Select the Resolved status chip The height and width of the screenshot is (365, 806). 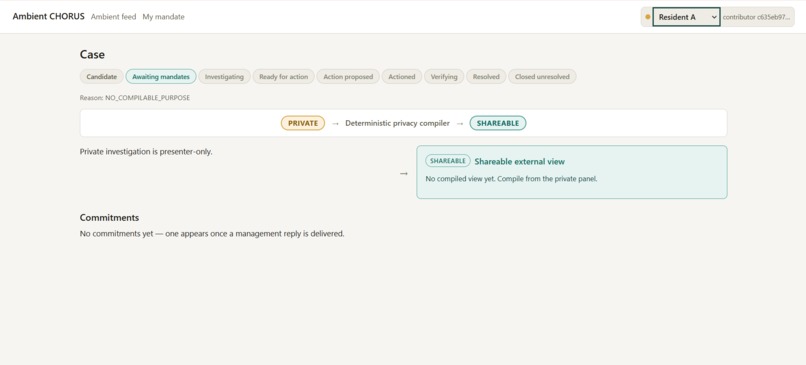coord(486,77)
